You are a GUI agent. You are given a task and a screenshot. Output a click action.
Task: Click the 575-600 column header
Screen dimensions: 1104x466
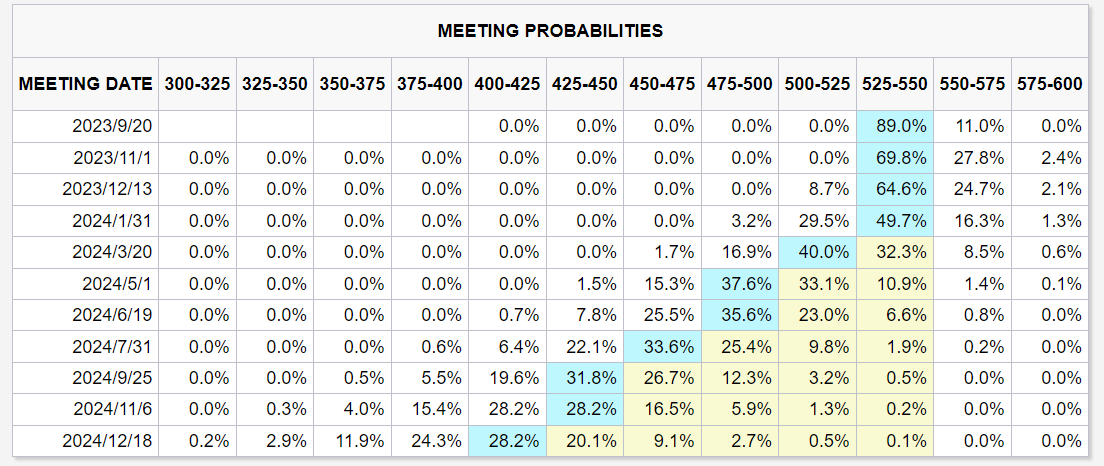pos(1049,84)
